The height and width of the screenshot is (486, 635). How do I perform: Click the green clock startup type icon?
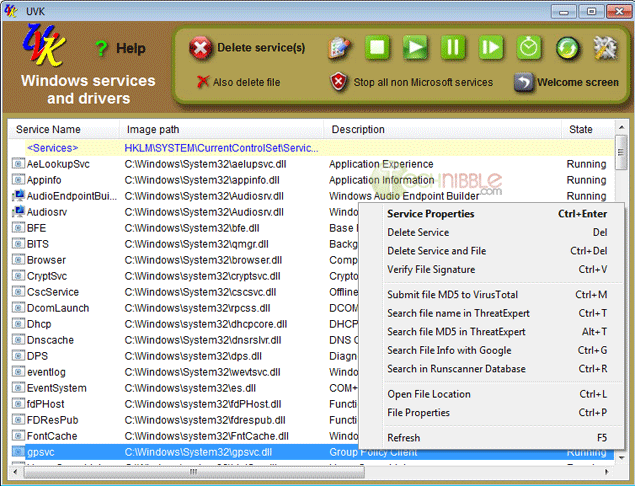click(529, 48)
